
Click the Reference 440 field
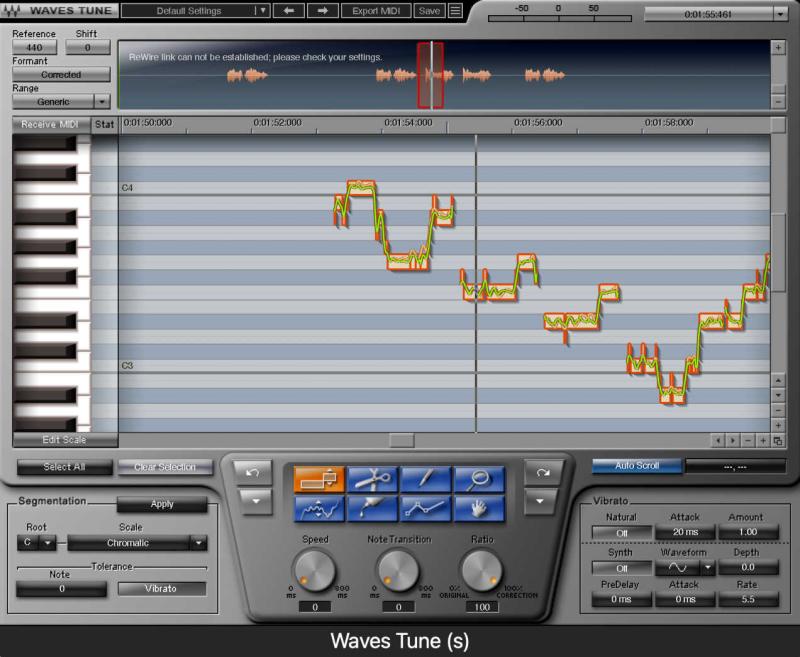(35, 47)
